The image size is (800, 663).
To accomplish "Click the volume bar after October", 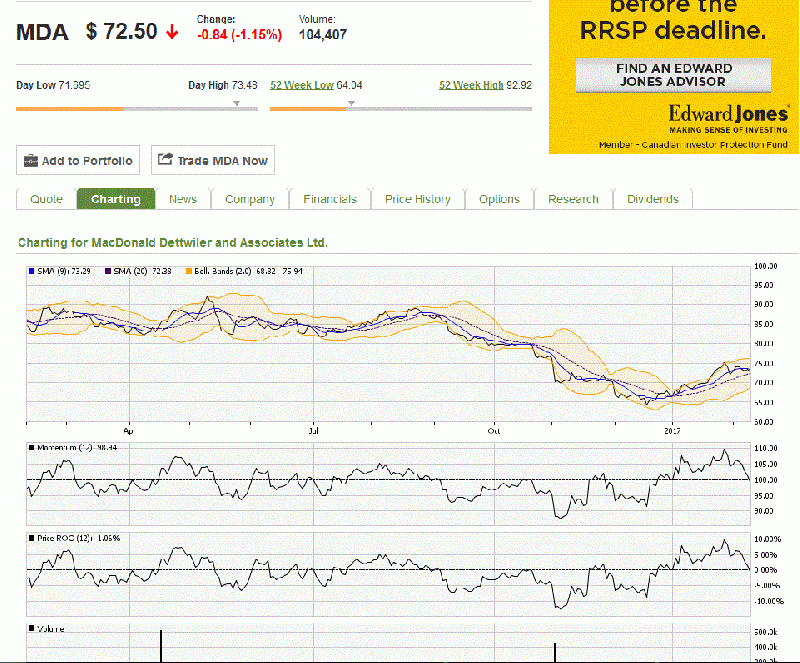I will pyautogui.click(x=555, y=652).
